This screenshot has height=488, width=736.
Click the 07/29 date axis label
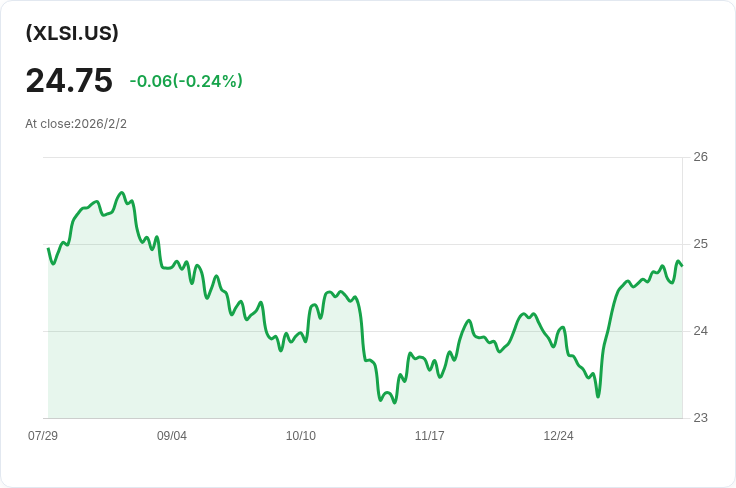tap(43, 436)
